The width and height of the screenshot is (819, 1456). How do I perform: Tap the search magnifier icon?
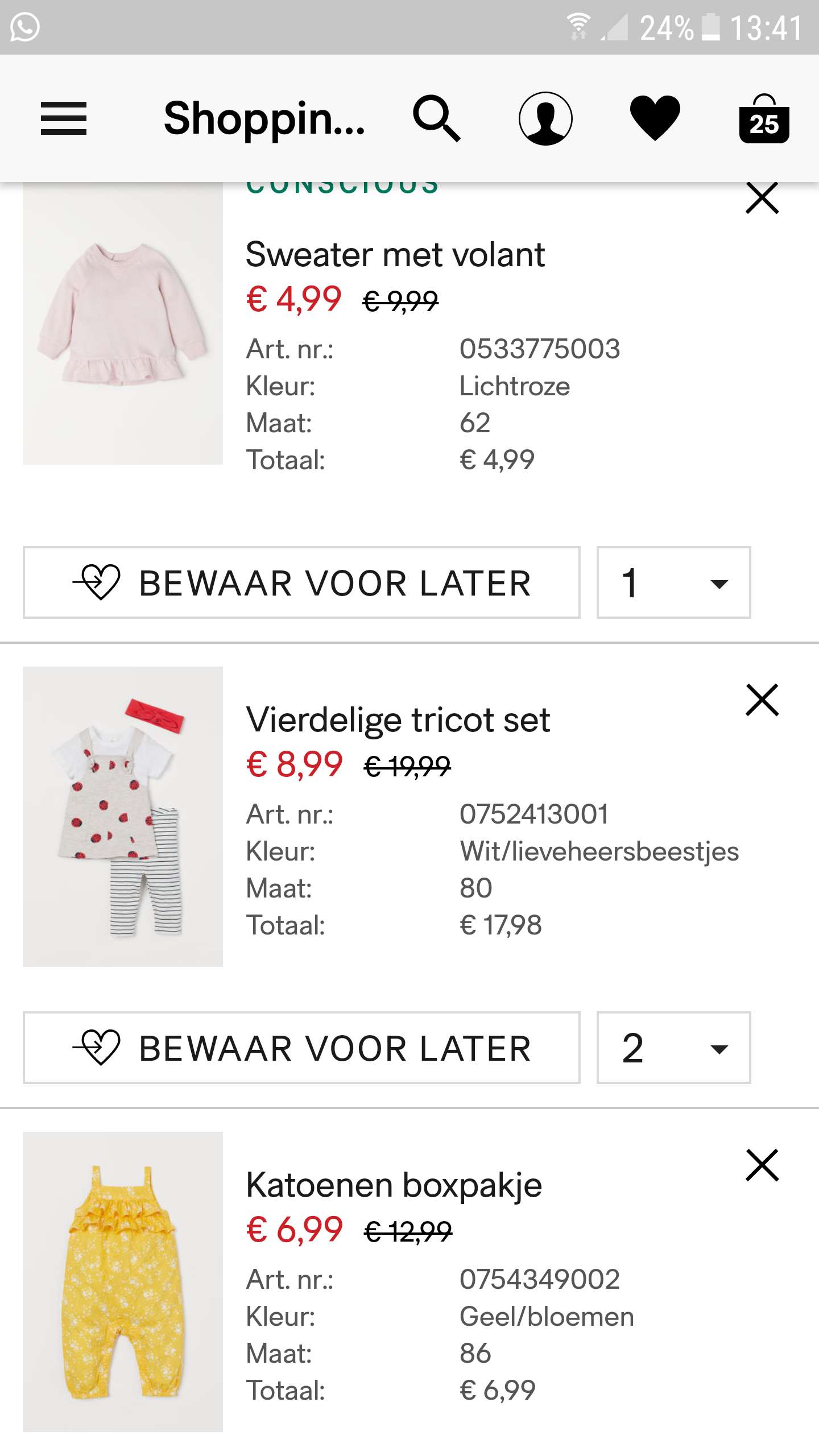pyautogui.click(x=436, y=118)
